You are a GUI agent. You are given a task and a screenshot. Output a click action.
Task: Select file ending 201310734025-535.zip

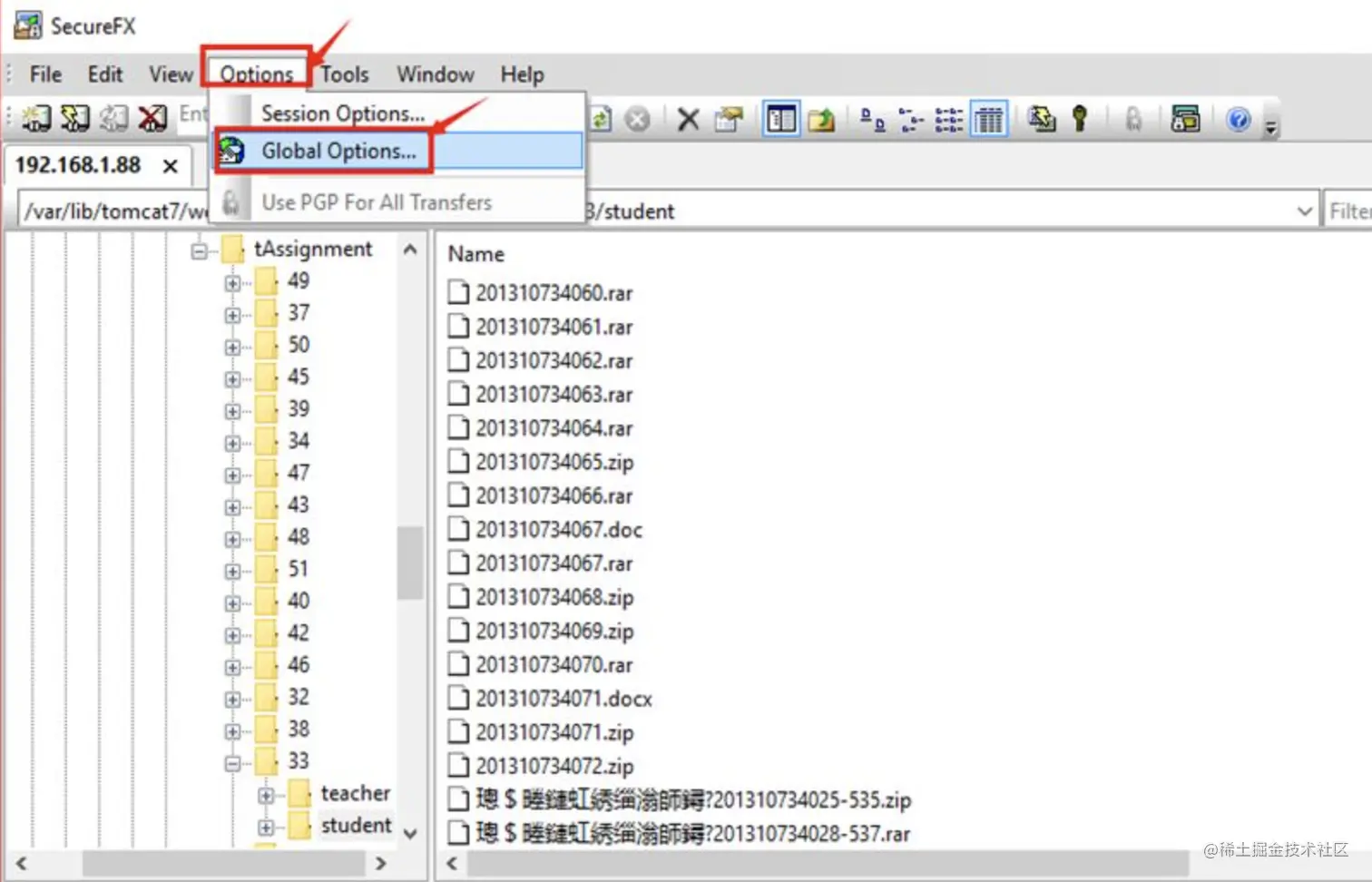coord(693,800)
